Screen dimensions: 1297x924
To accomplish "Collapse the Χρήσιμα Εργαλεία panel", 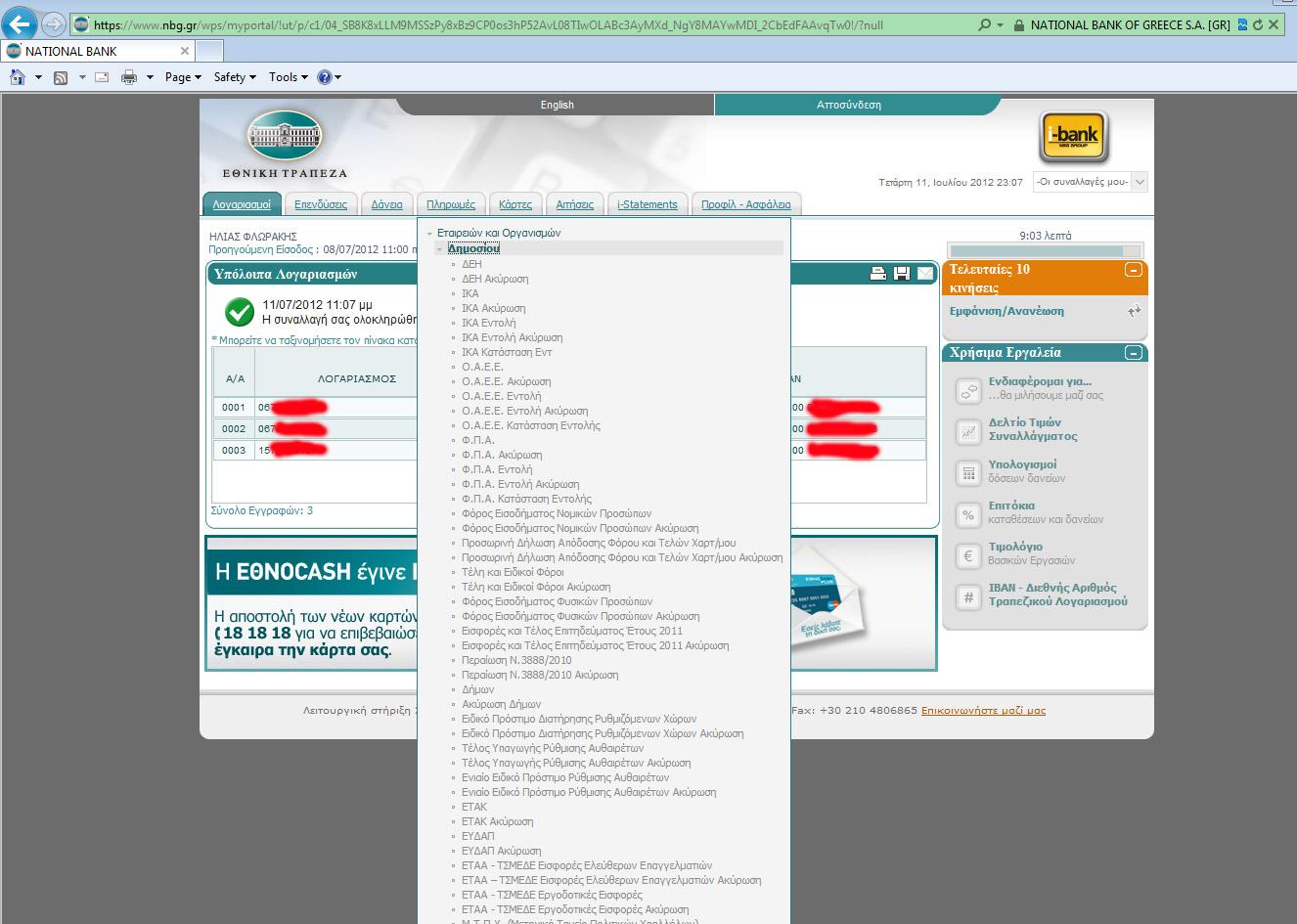I will coord(1133,353).
